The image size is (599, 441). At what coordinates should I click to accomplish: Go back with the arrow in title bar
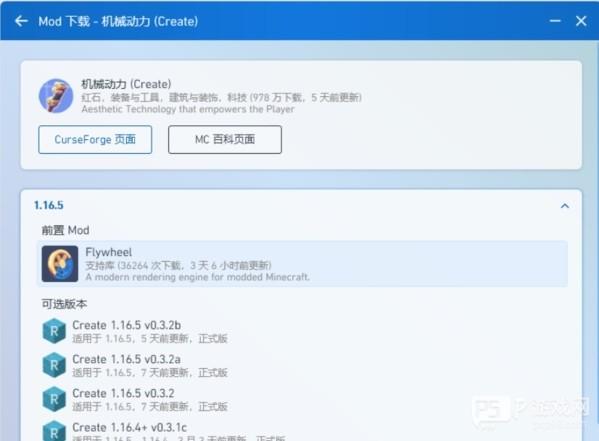click(x=21, y=21)
